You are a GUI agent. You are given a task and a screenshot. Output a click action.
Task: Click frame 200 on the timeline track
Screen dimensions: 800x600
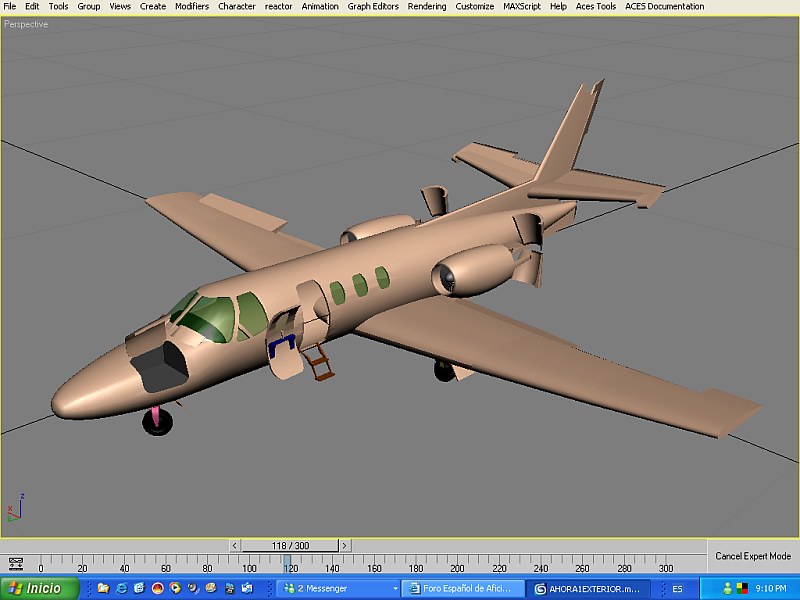point(457,562)
